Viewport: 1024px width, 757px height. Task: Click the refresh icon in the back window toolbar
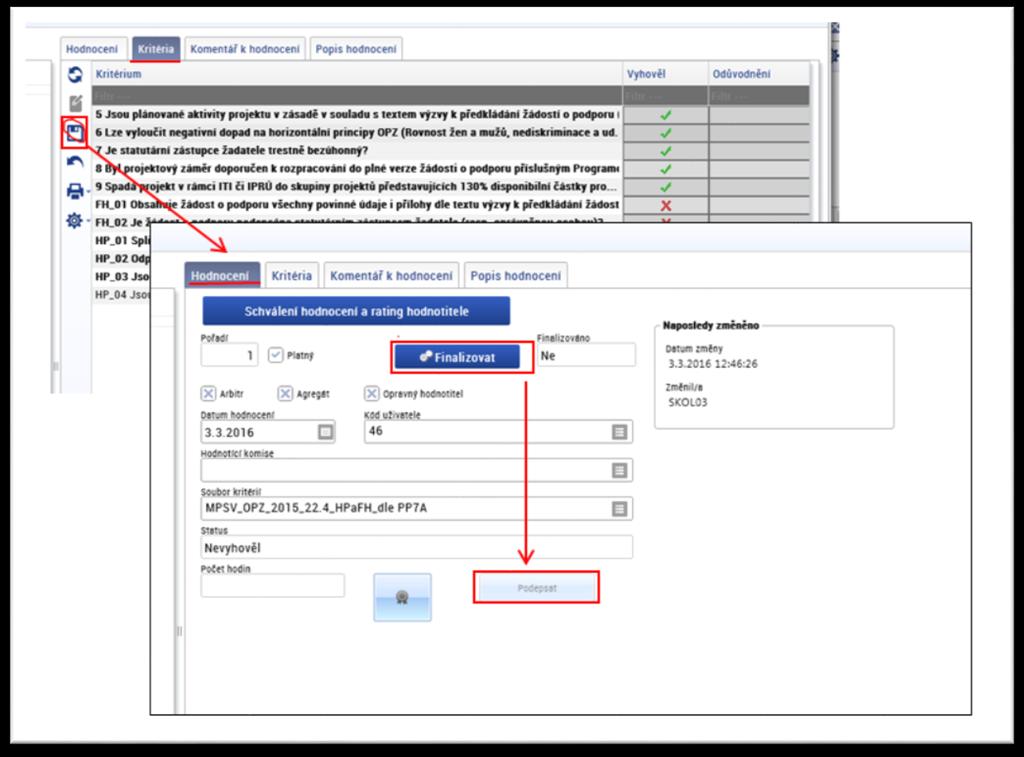click(75, 74)
